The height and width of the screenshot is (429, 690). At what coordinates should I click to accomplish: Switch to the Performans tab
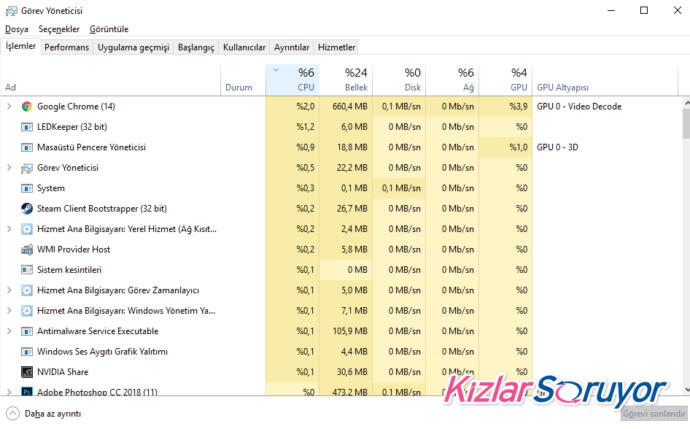click(66, 48)
